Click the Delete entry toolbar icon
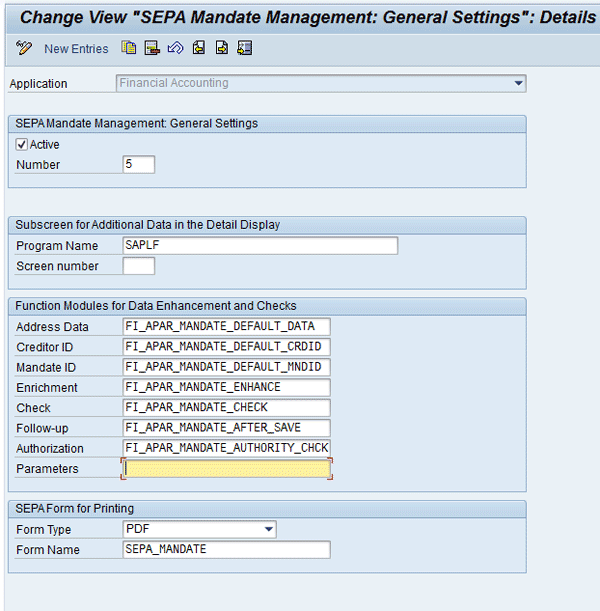This screenshot has height=611, width=600. point(152,48)
